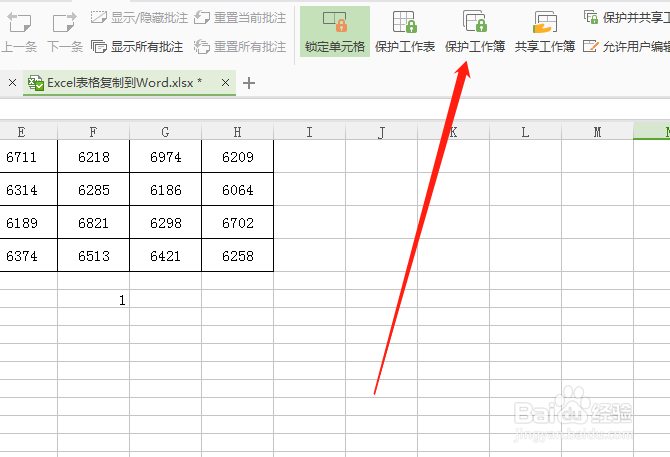
Task: Toggle 显示/隐藏批注 show/hide comment
Action: (139, 18)
